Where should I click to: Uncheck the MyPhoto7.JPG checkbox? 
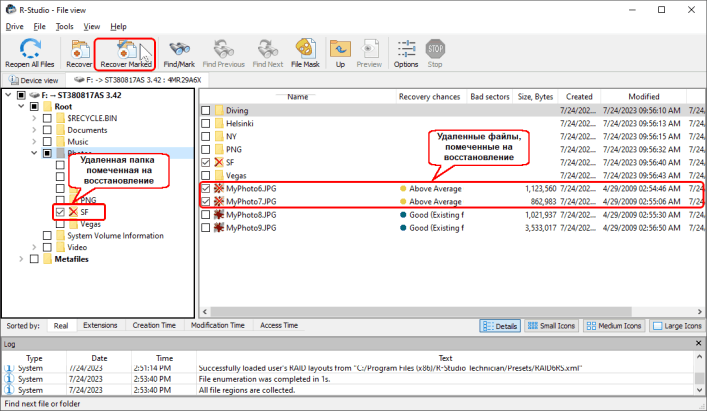(x=206, y=201)
